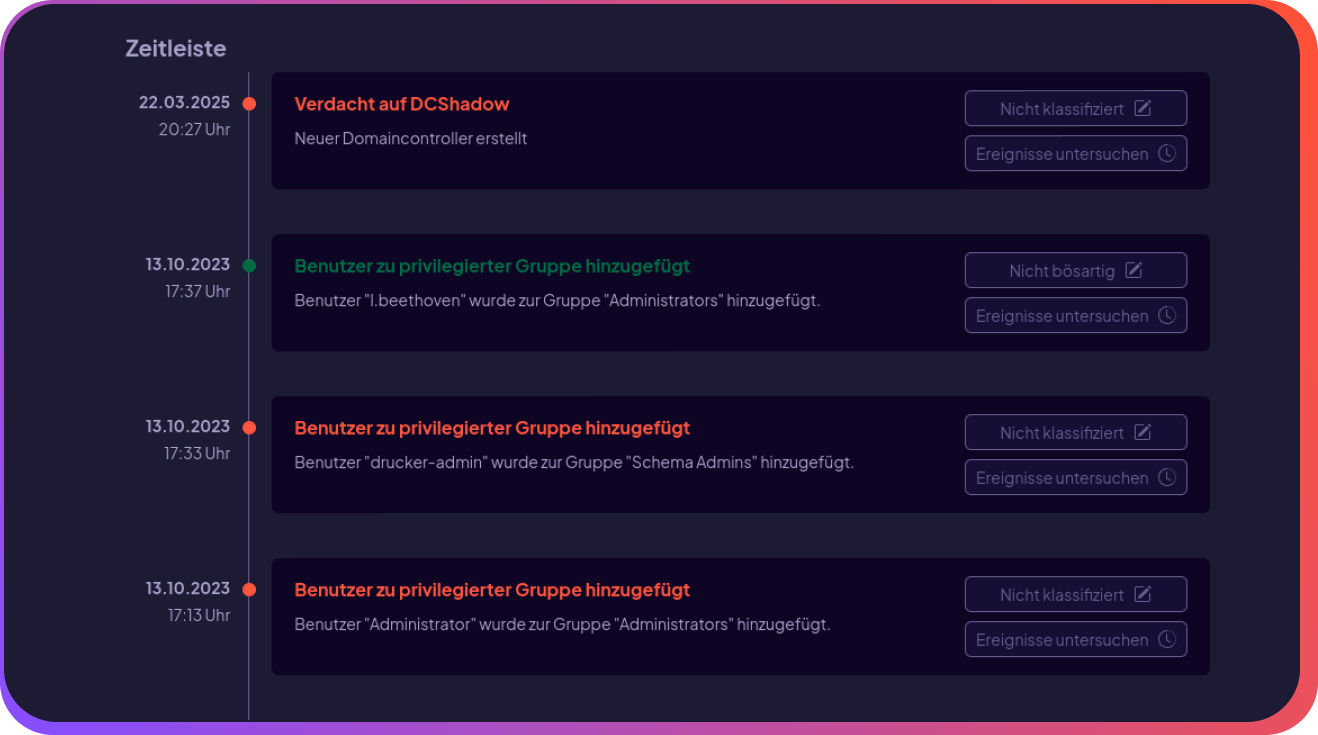
Task: Click edit icon beside 'Nicht bösartig'
Action: click(x=1133, y=270)
